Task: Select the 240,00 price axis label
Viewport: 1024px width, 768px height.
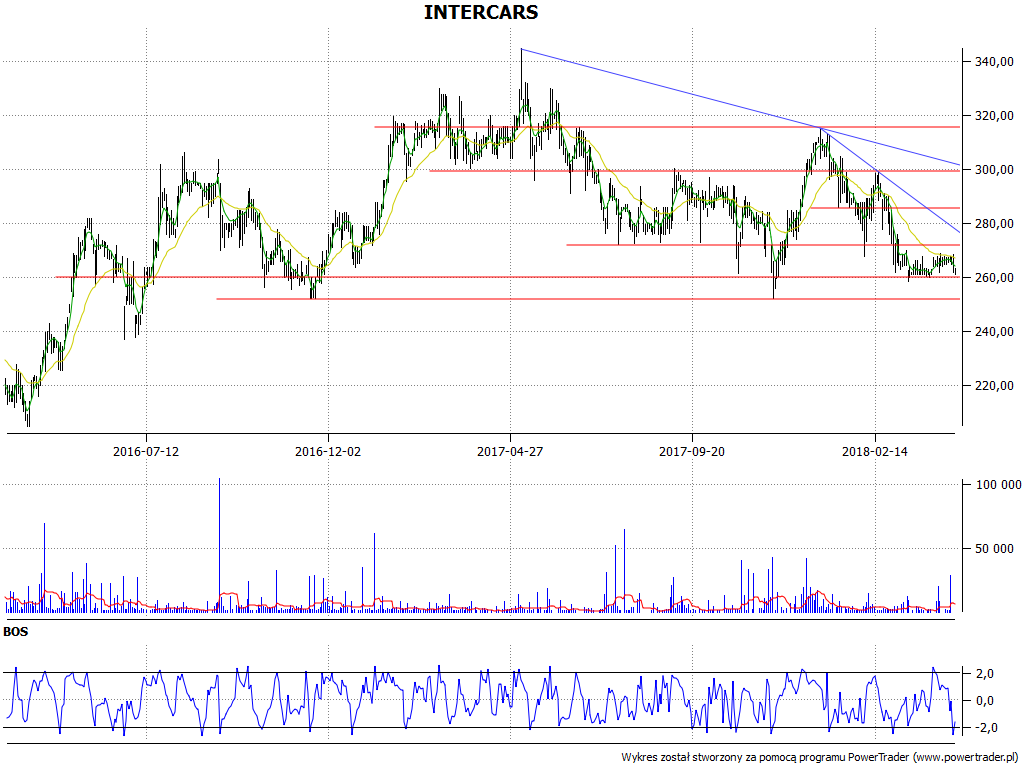Action: coord(995,332)
